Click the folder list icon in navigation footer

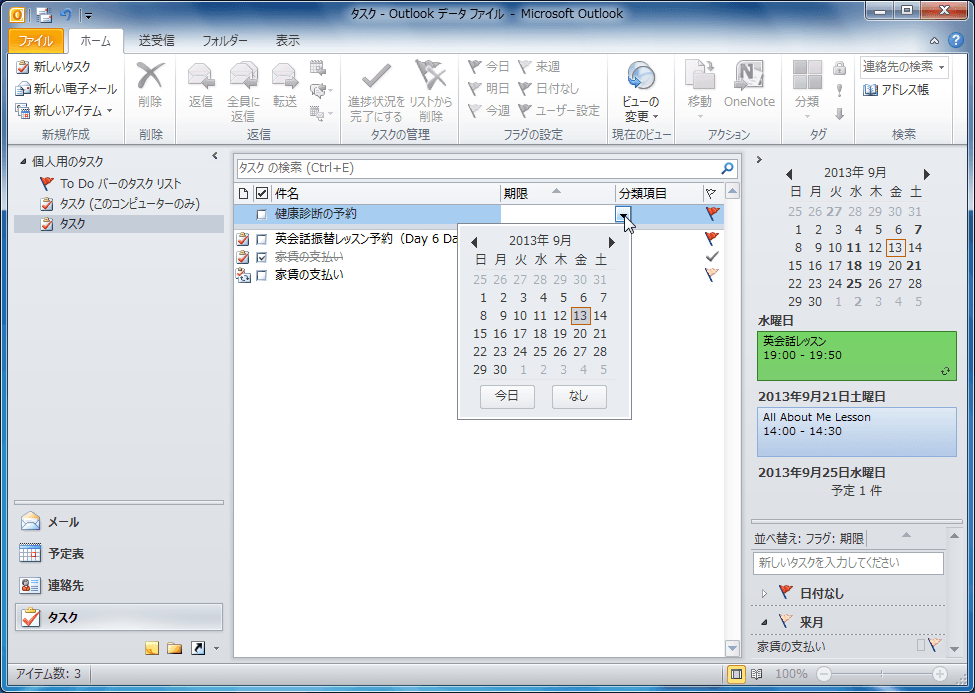[175, 648]
